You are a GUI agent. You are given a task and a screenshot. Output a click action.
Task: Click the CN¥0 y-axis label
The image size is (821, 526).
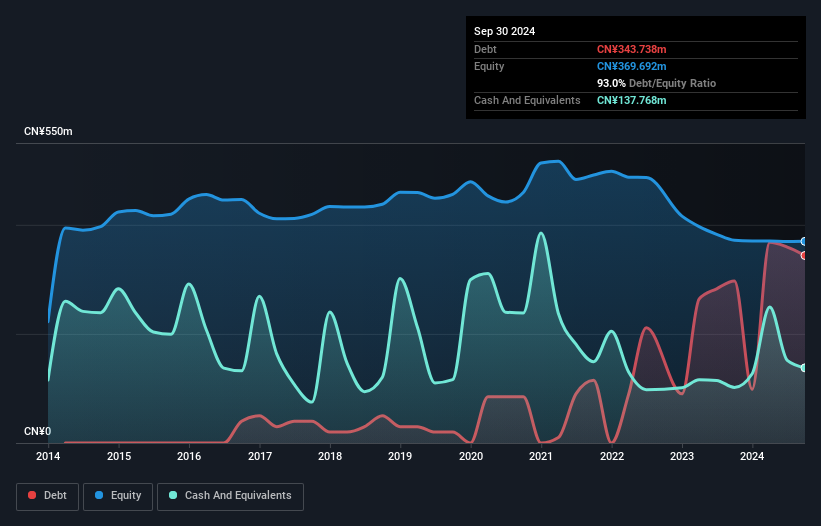pyautogui.click(x=38, y=431)
